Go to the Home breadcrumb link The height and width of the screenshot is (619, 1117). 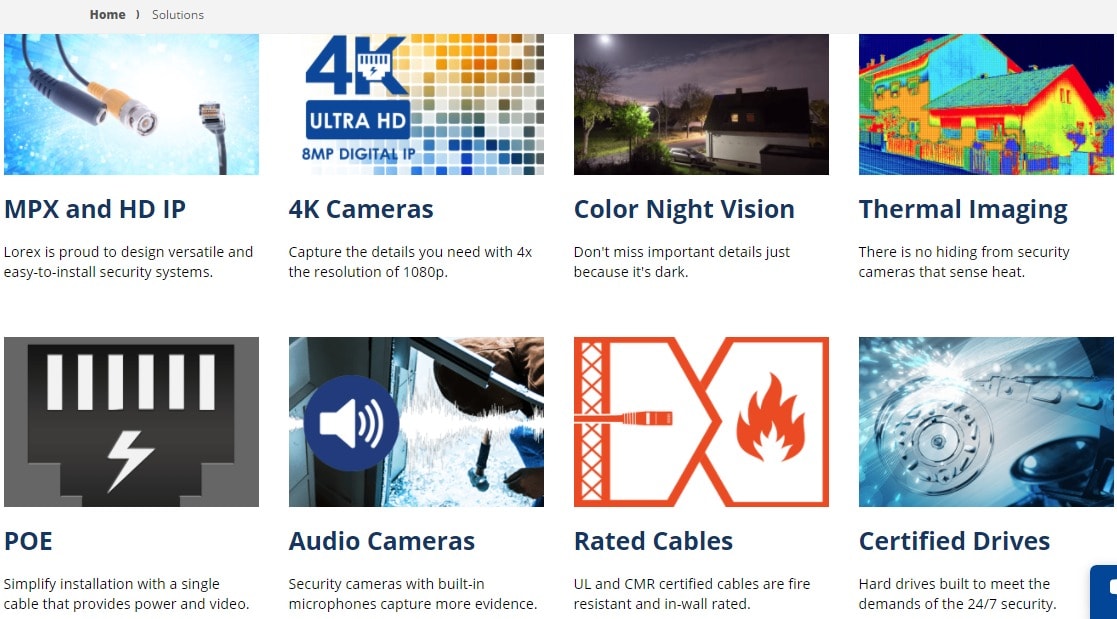click(108, 14)
